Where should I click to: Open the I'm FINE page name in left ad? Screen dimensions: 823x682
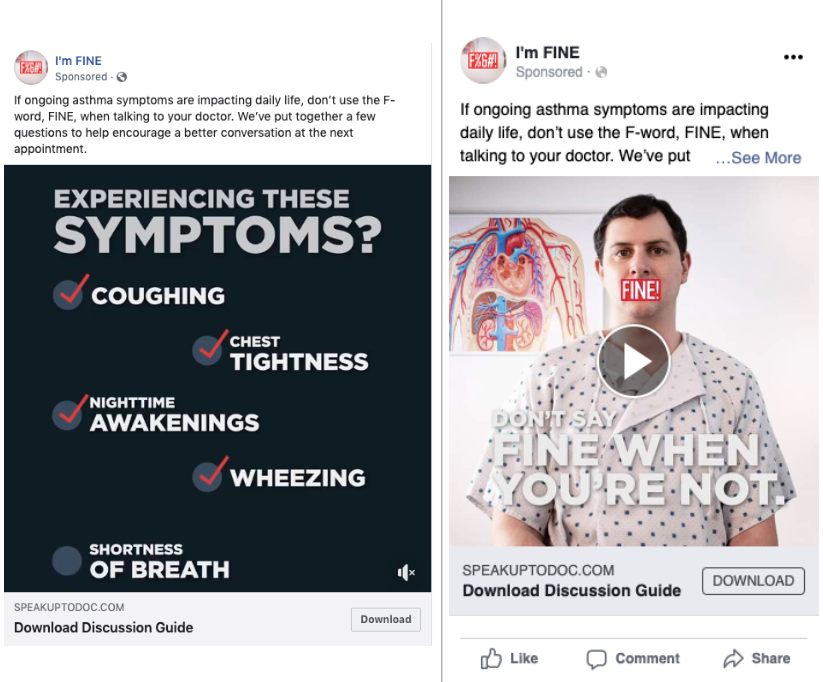(78, 61)
